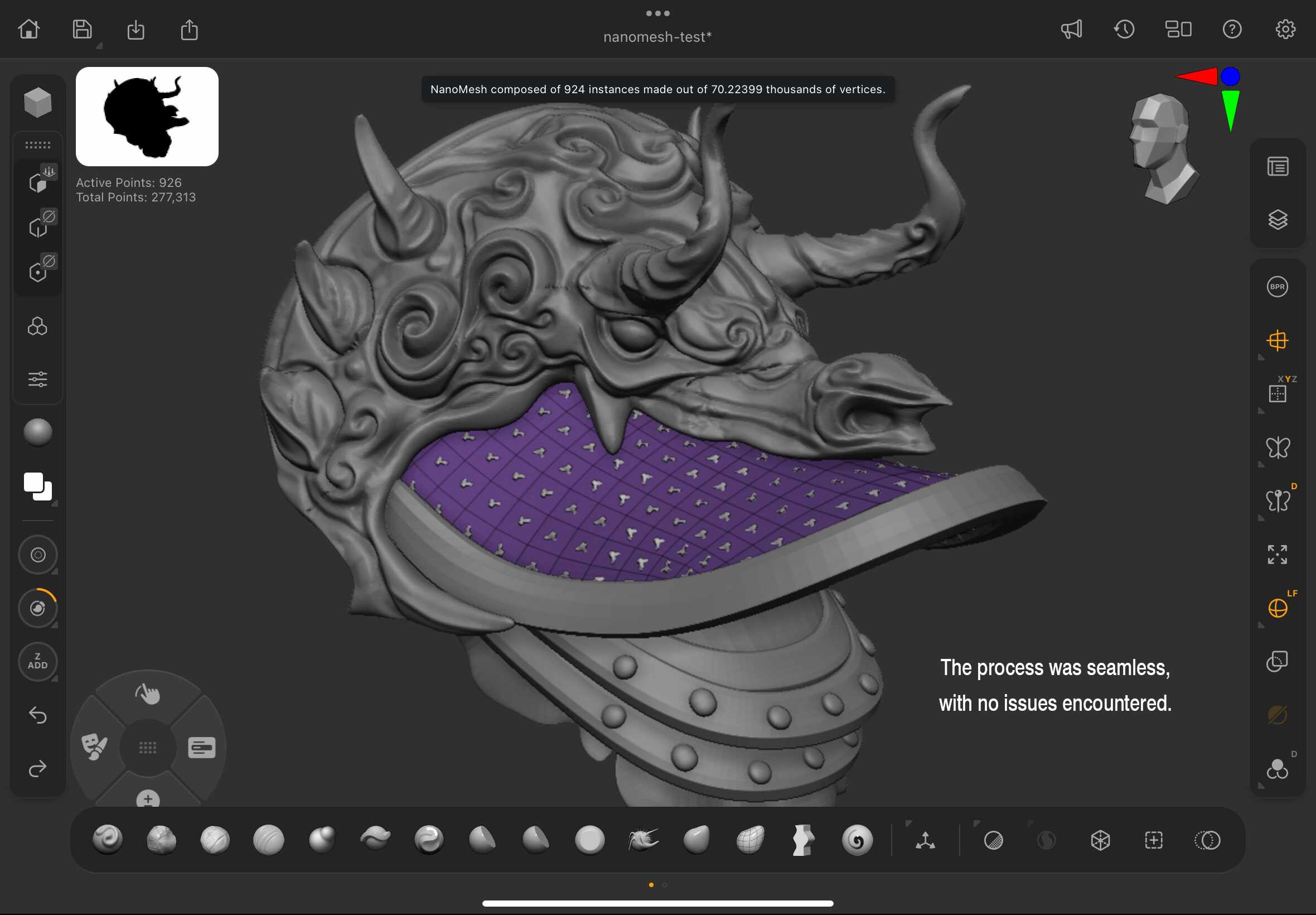
Task: Open the Subtool layers stack panel
Action: [x=1277, y=220]
